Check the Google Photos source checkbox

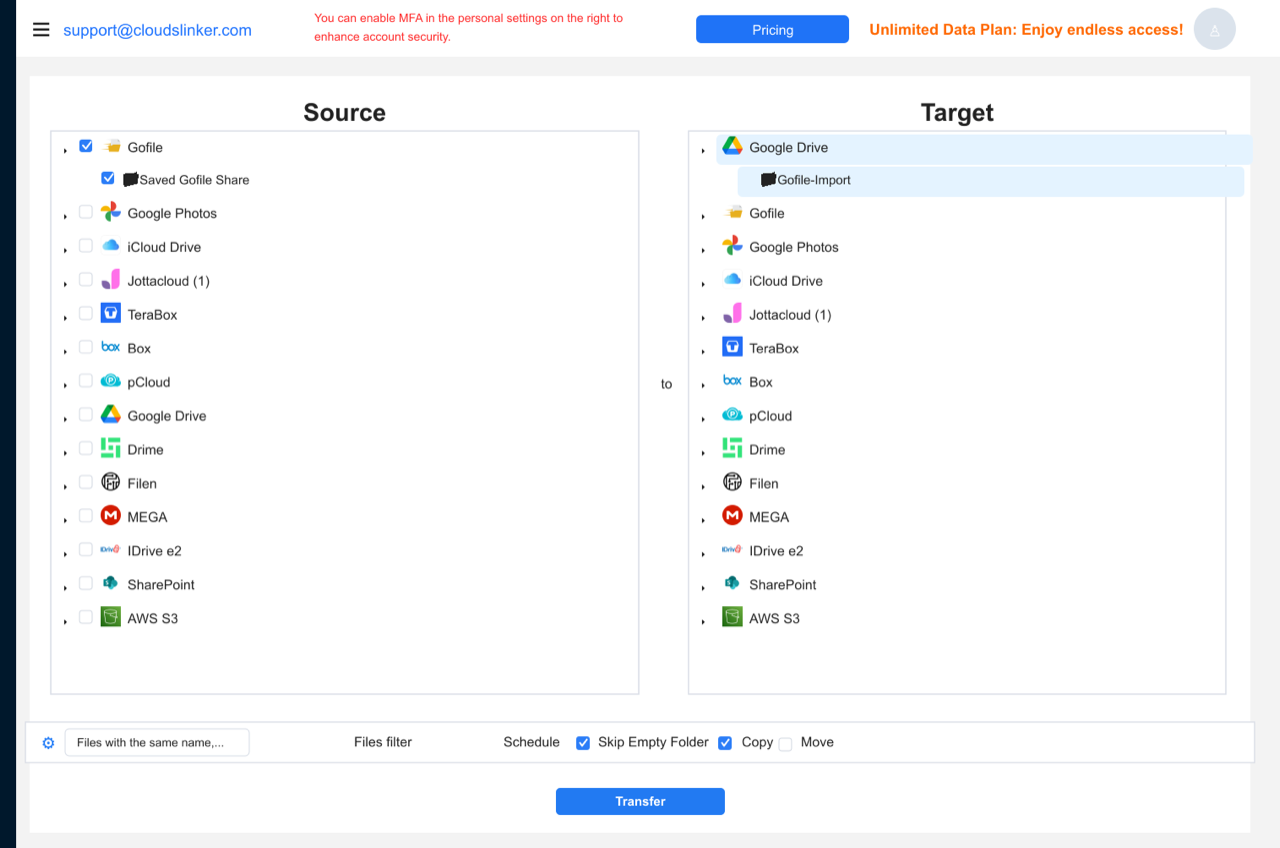coord(86,212)
